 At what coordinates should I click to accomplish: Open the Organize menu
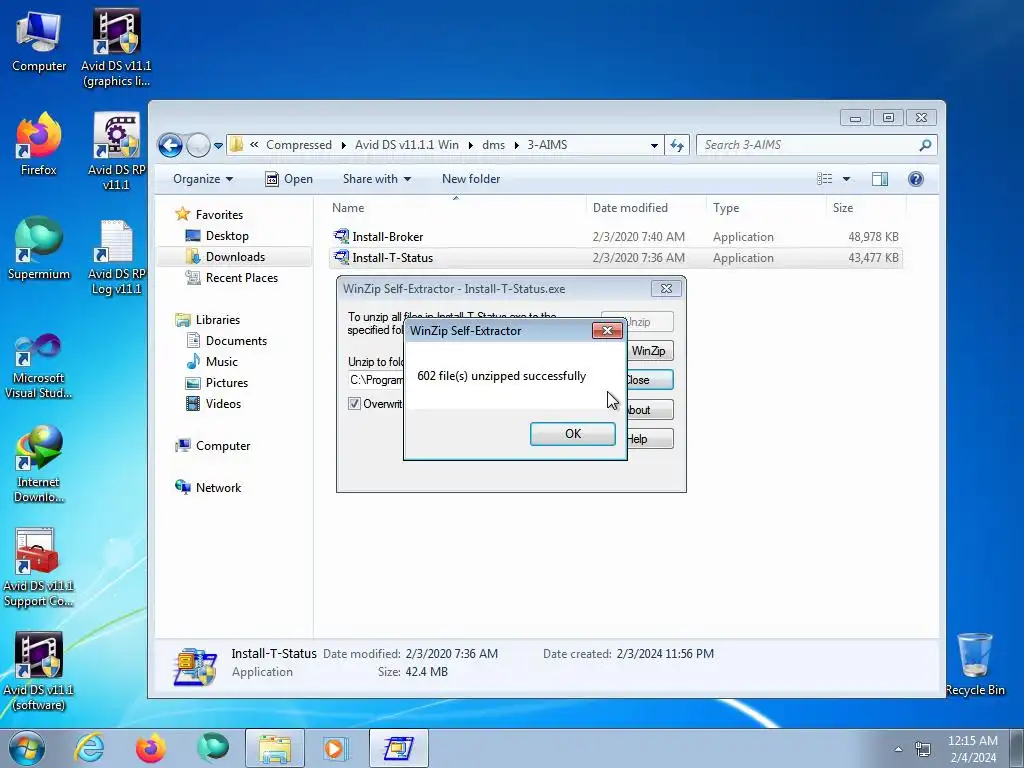pyautogui.click(x=203, y=179)
